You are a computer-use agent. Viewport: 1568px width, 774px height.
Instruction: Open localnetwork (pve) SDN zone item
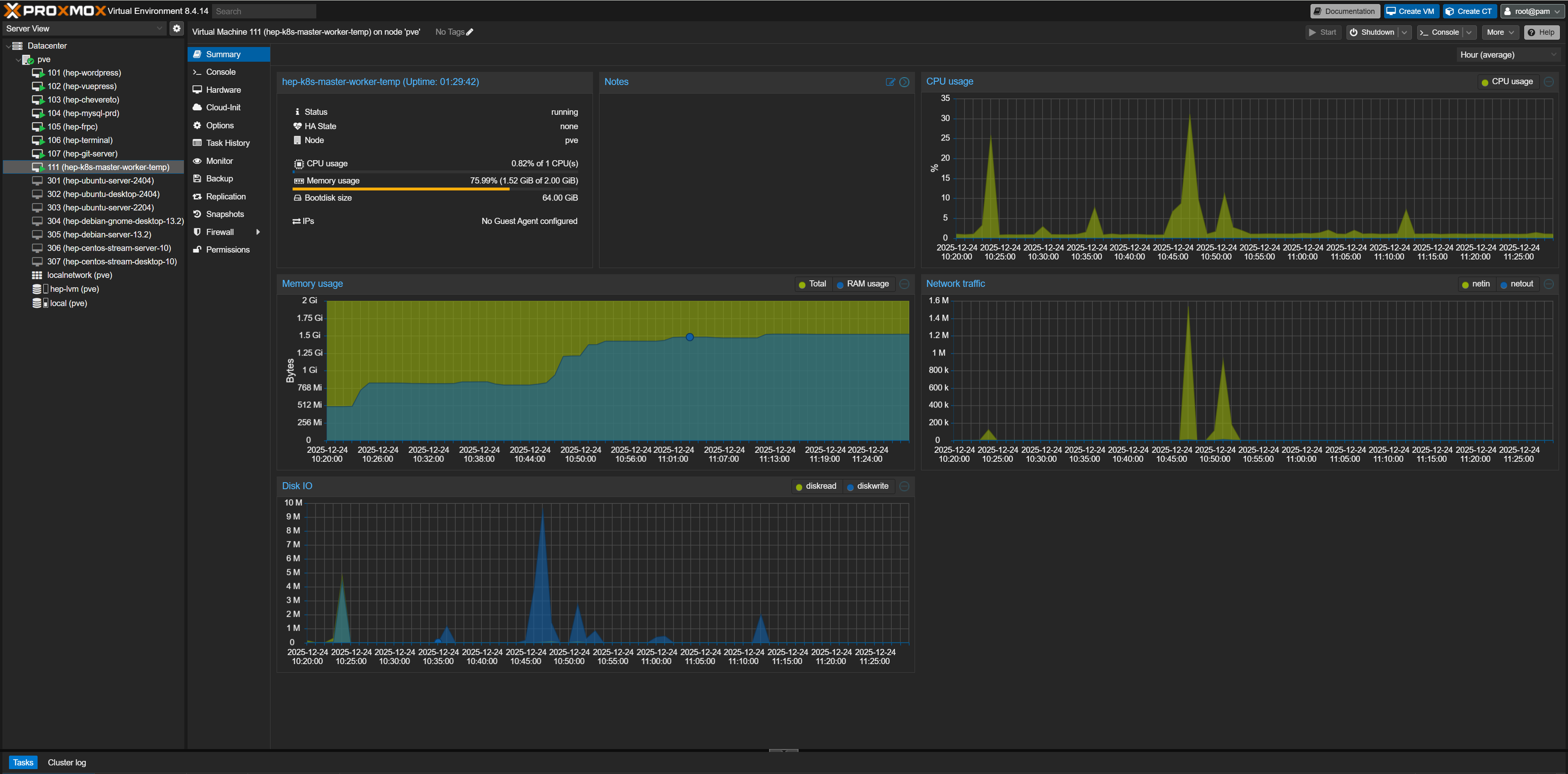point(79,275)
